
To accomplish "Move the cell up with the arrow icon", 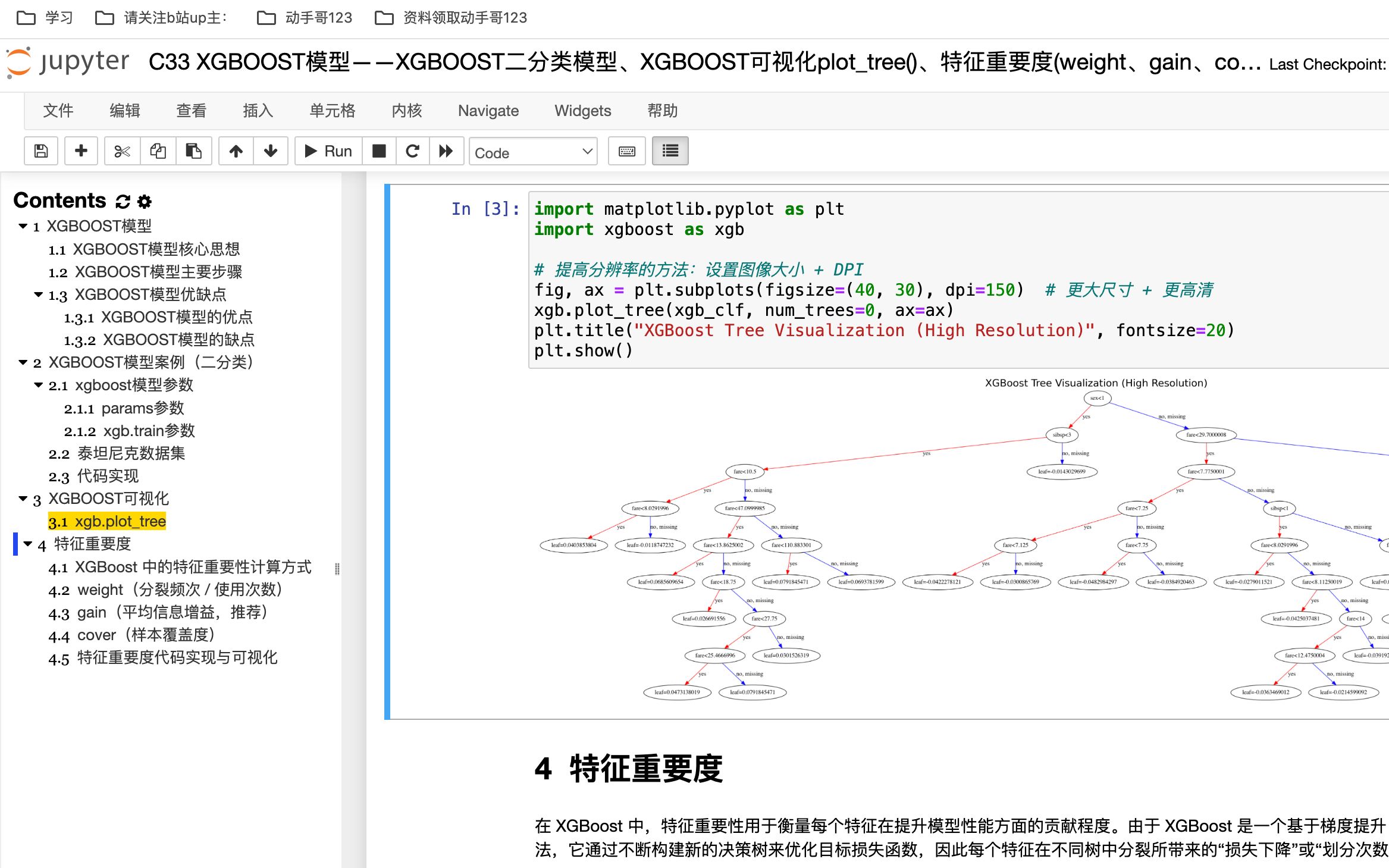I will point(236,151).
